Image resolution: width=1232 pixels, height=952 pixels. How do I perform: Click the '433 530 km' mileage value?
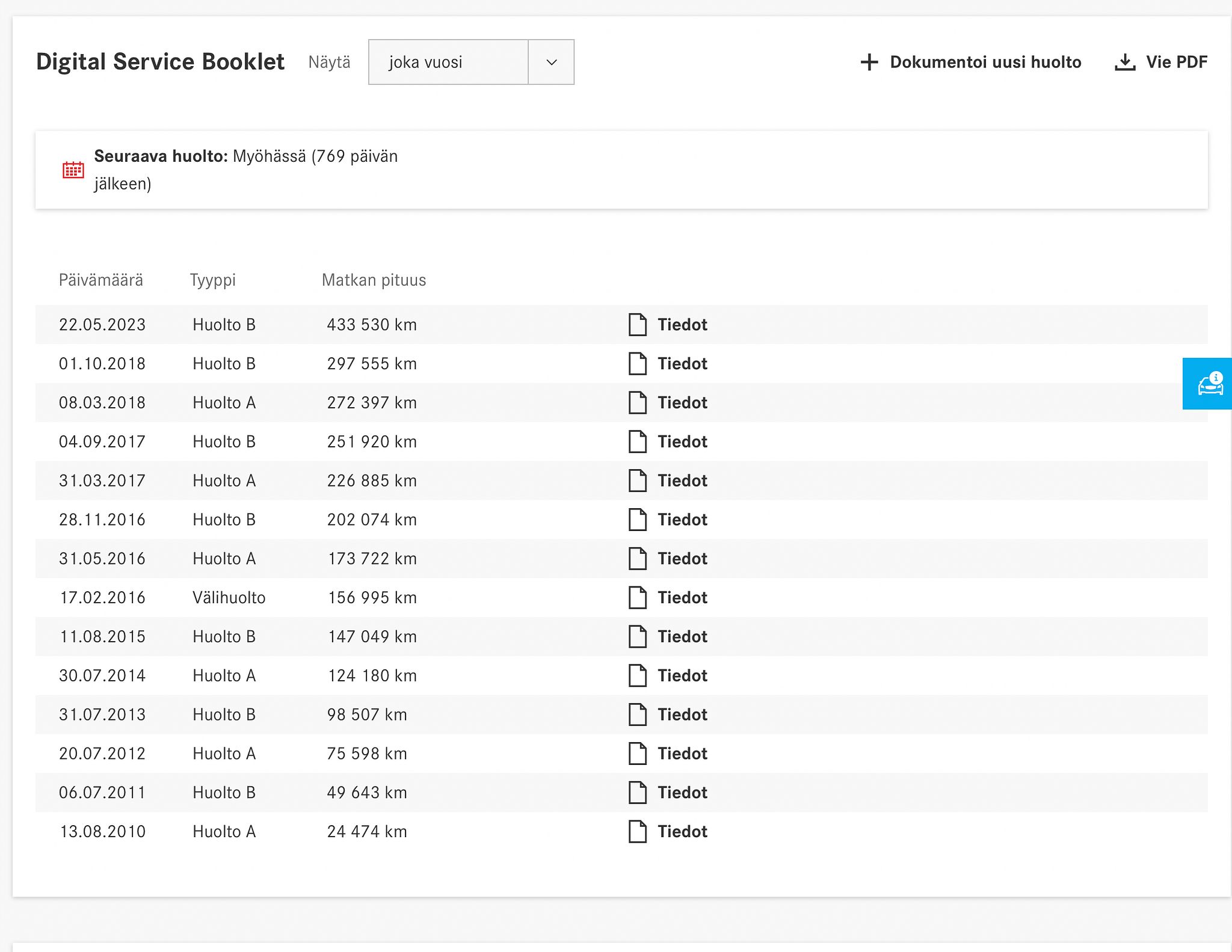click(372, 325)
